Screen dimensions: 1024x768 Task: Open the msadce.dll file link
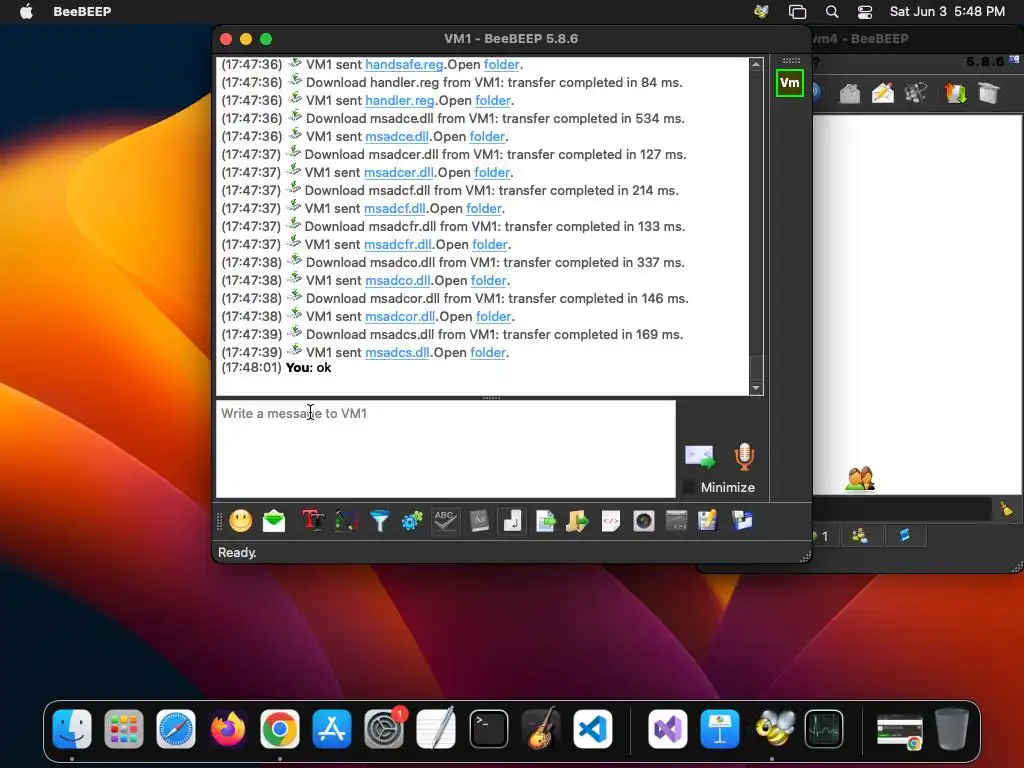point(397,136)
